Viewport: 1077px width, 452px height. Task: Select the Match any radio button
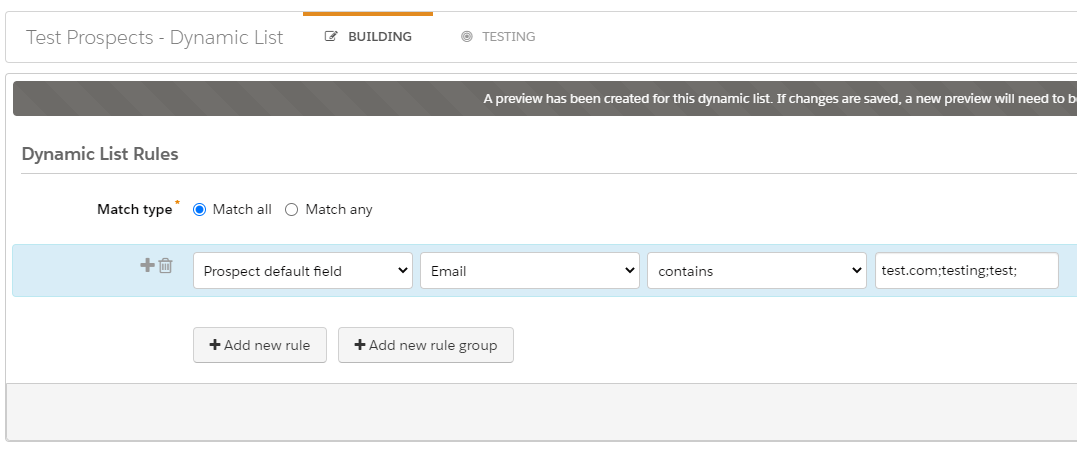tap(292, 210)
